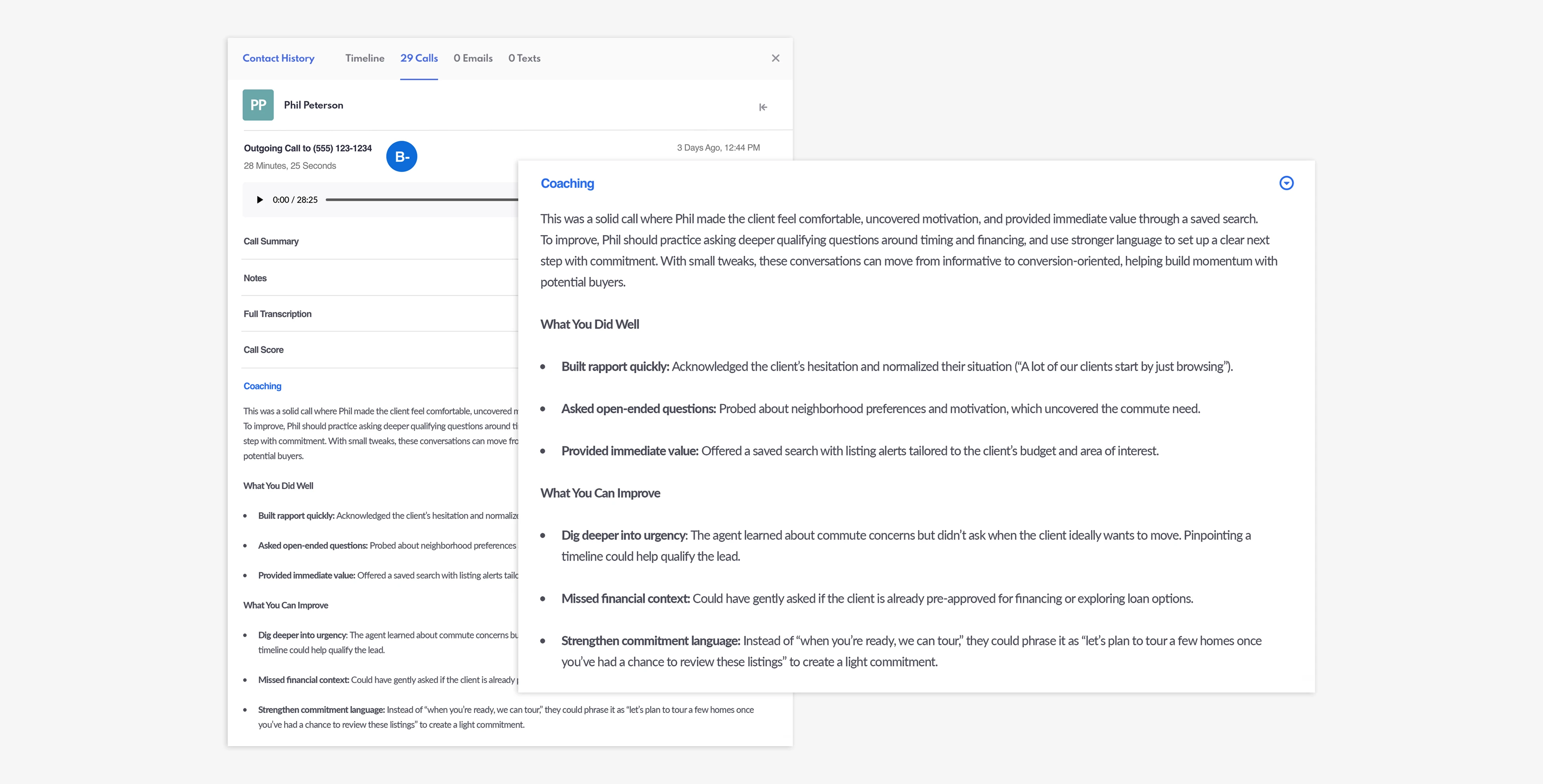Close the Contact History panel
Image resolution: width=1543 pixels, height=784 pixels.
coord(775,58)
